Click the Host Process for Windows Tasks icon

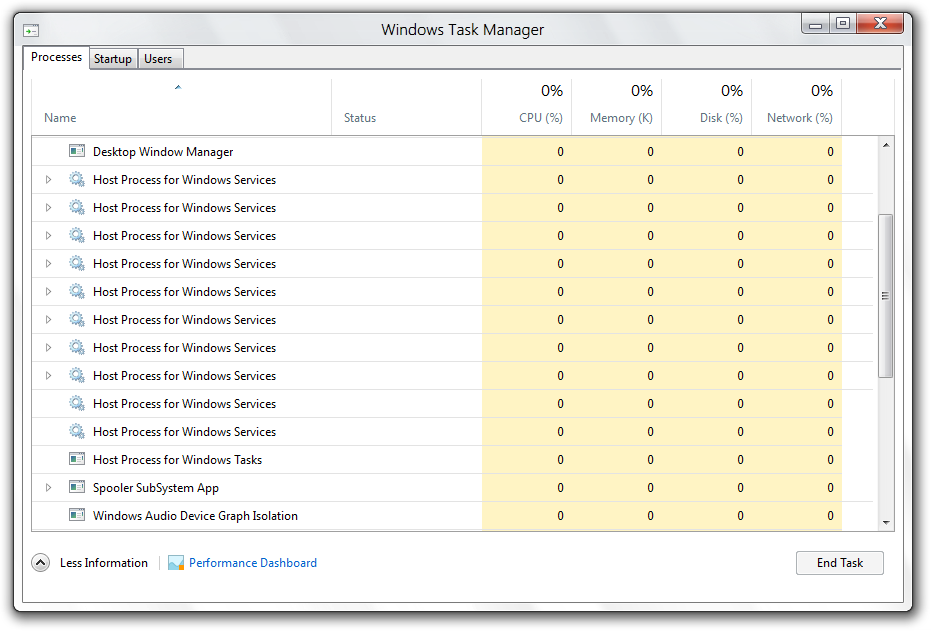tap(77, 459)
